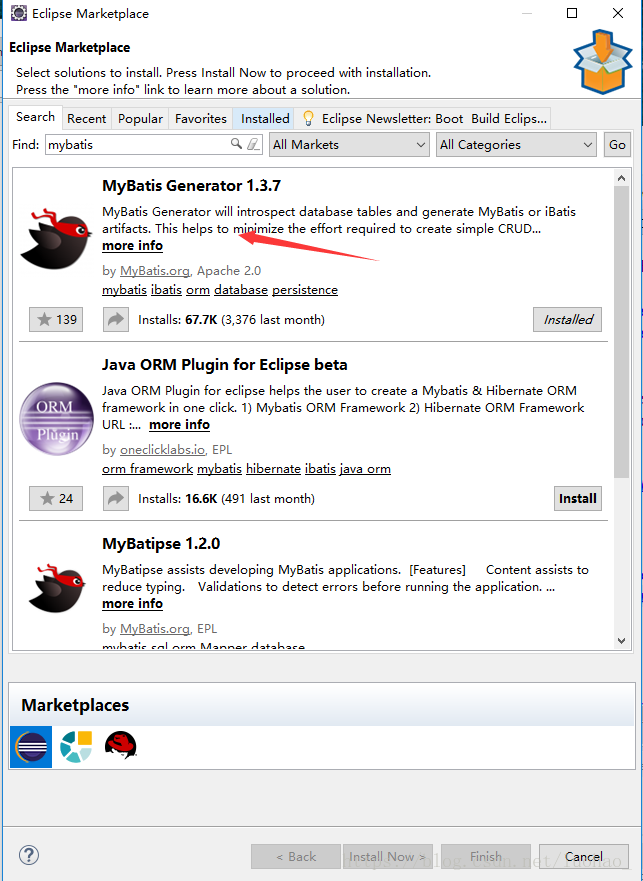Image resolution: width=643 pixels, height=881 pixels.
Task: Clear the Find field with eraser icon
Action: coord(253,144)
